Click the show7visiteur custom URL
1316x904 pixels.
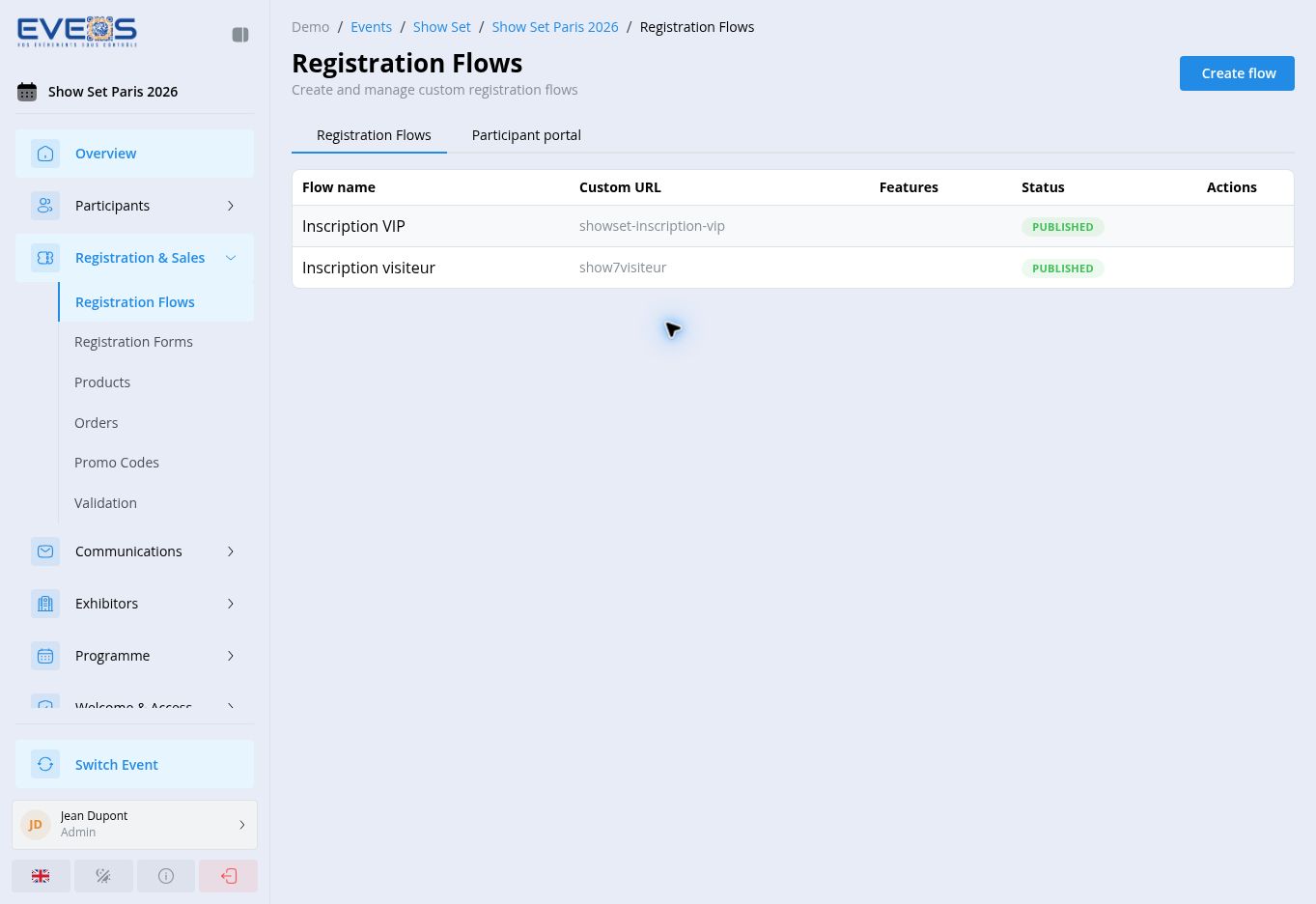623,268
